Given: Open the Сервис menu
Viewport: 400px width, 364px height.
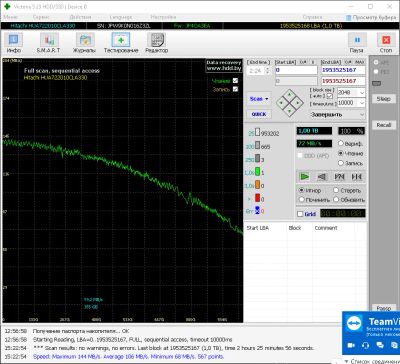Looking at the screenshot, I should pyautogui.click(x=42, y=17).
